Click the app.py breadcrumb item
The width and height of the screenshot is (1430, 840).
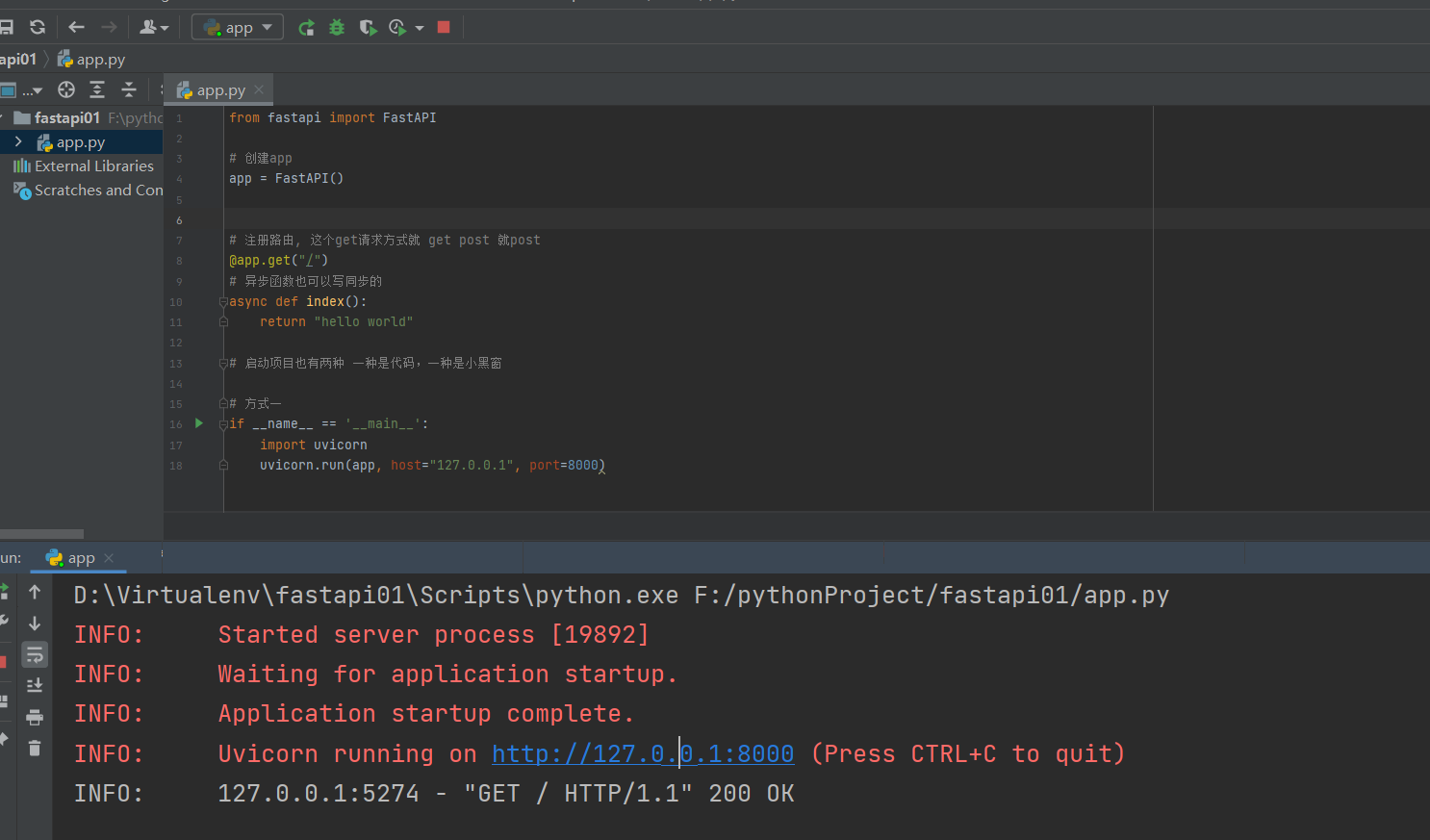pyautogui.click(x=91, y=59)
